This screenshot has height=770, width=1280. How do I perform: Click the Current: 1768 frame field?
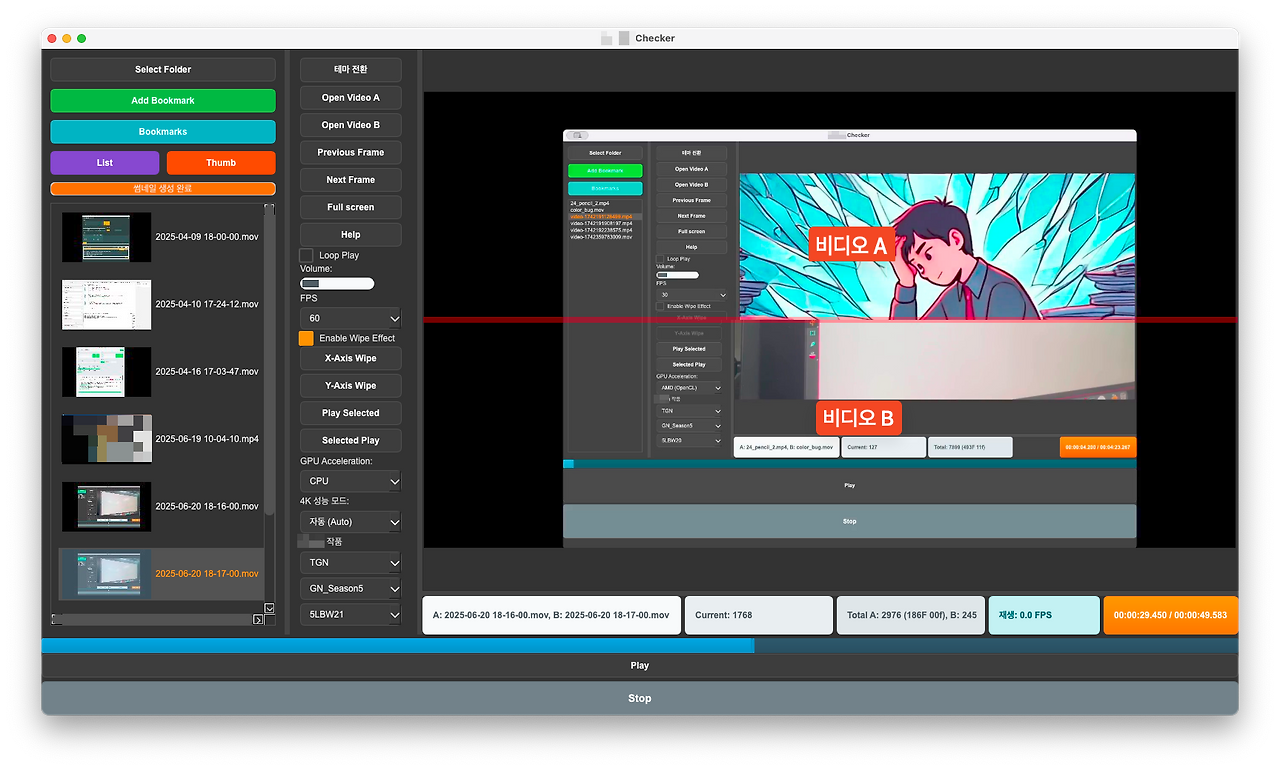pyautogui.click(x=760, y=616)
